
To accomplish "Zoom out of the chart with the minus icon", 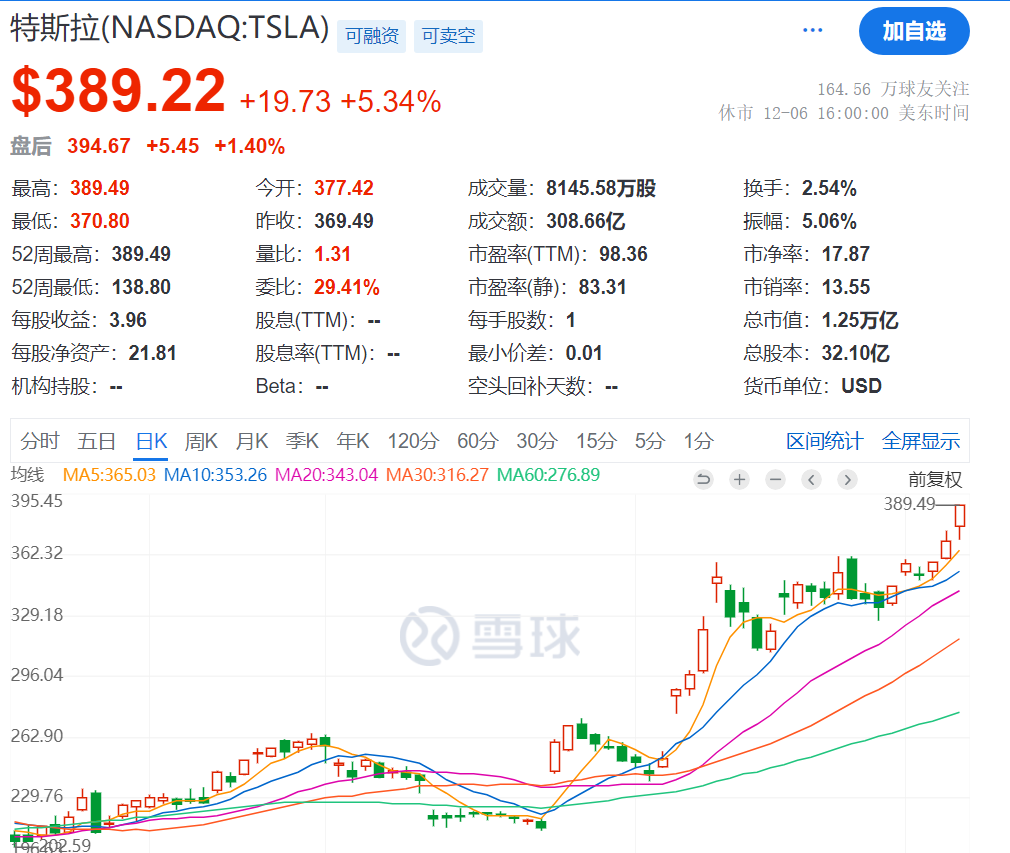I will click(x=775, y=479).
